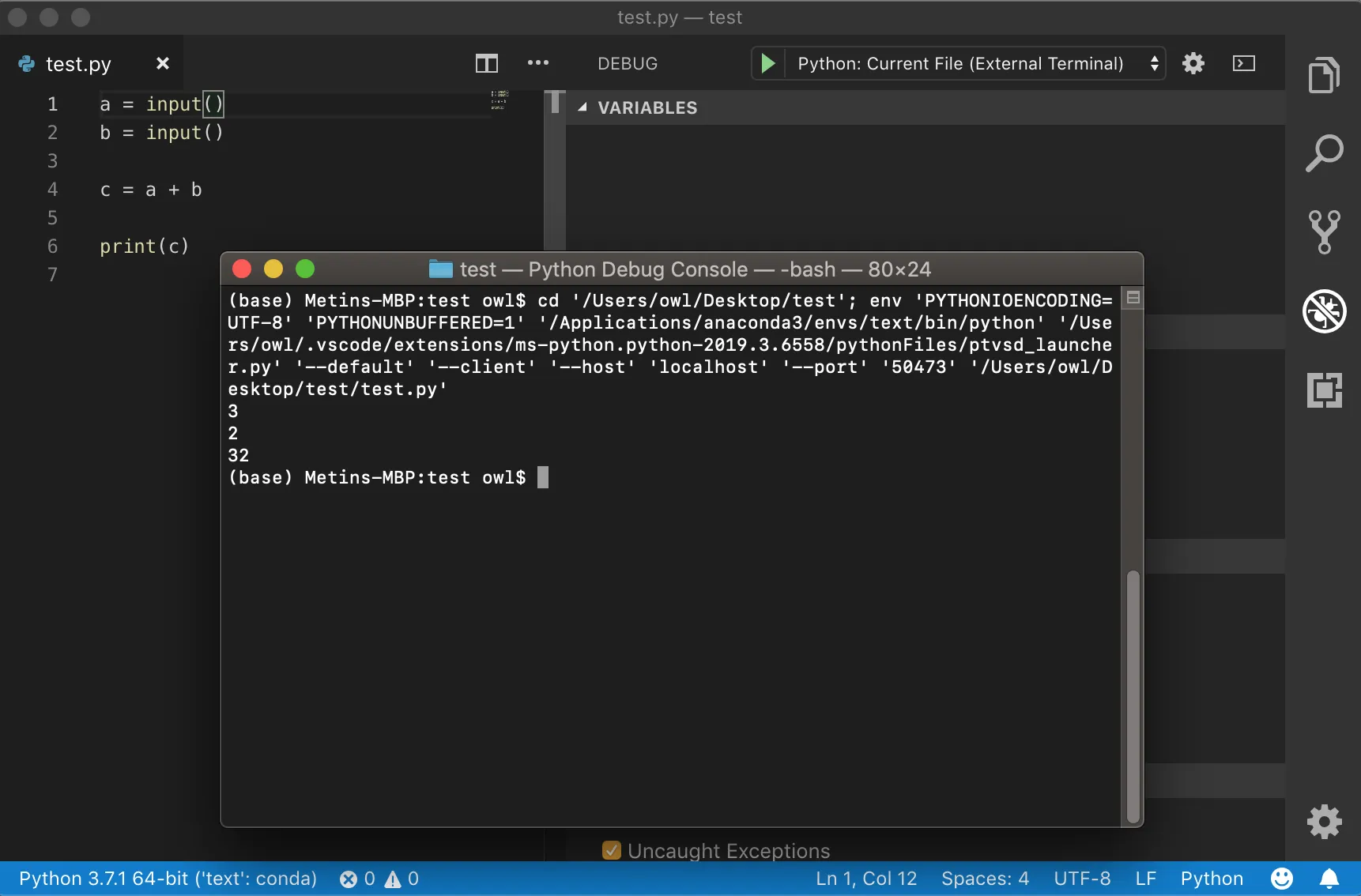This screenshot has height=896, width=1361.
Task: Select Python 3.7.1 interpreter in status bar
Action: (x=168, y=879)
